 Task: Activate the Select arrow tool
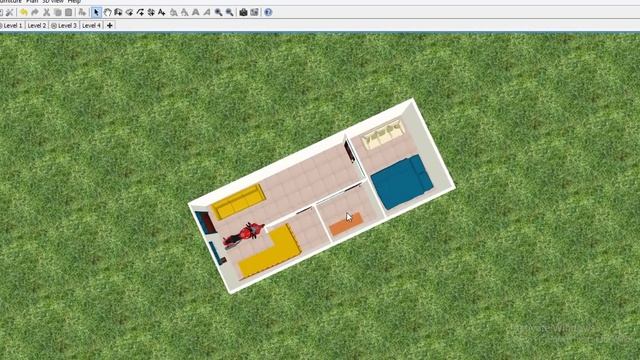pos(96,12)
